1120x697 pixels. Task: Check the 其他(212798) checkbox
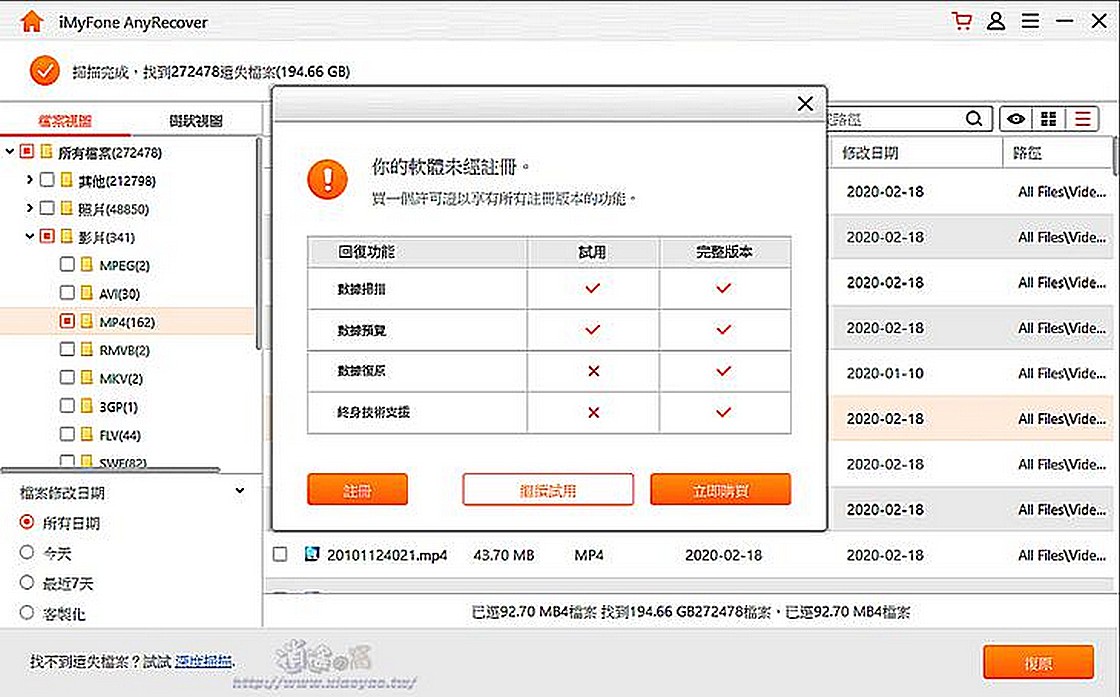[x=47, y=180]
